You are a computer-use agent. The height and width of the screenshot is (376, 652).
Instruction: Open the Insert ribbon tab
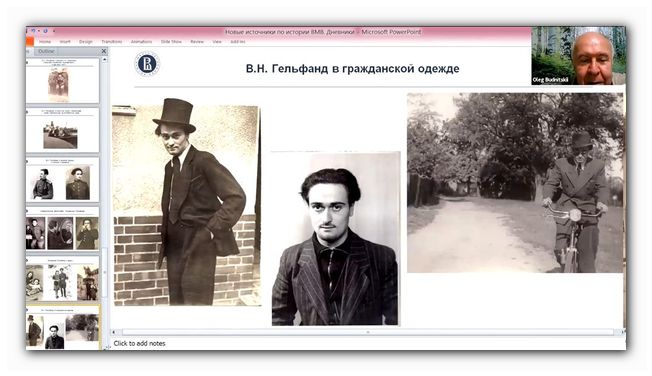(65, 42)
